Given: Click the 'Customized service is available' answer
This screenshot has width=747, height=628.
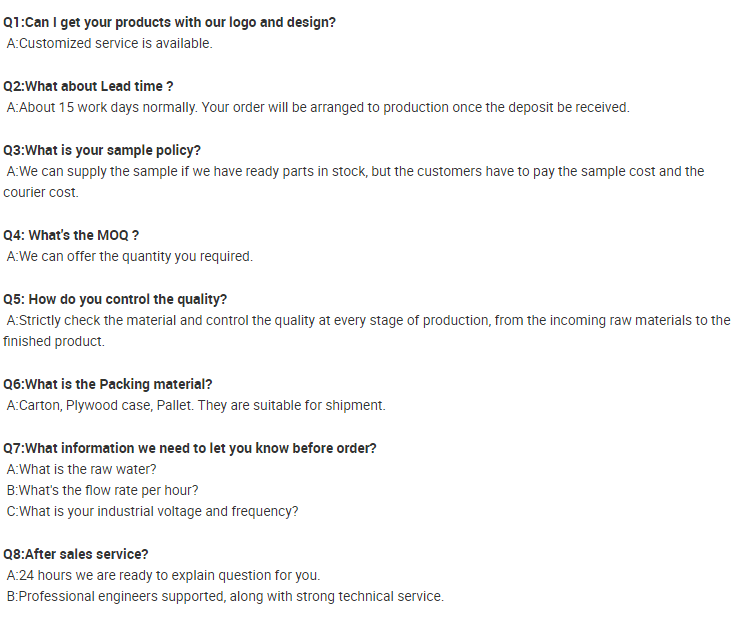Looking at the screenshot, I should [x=109, y=43].
